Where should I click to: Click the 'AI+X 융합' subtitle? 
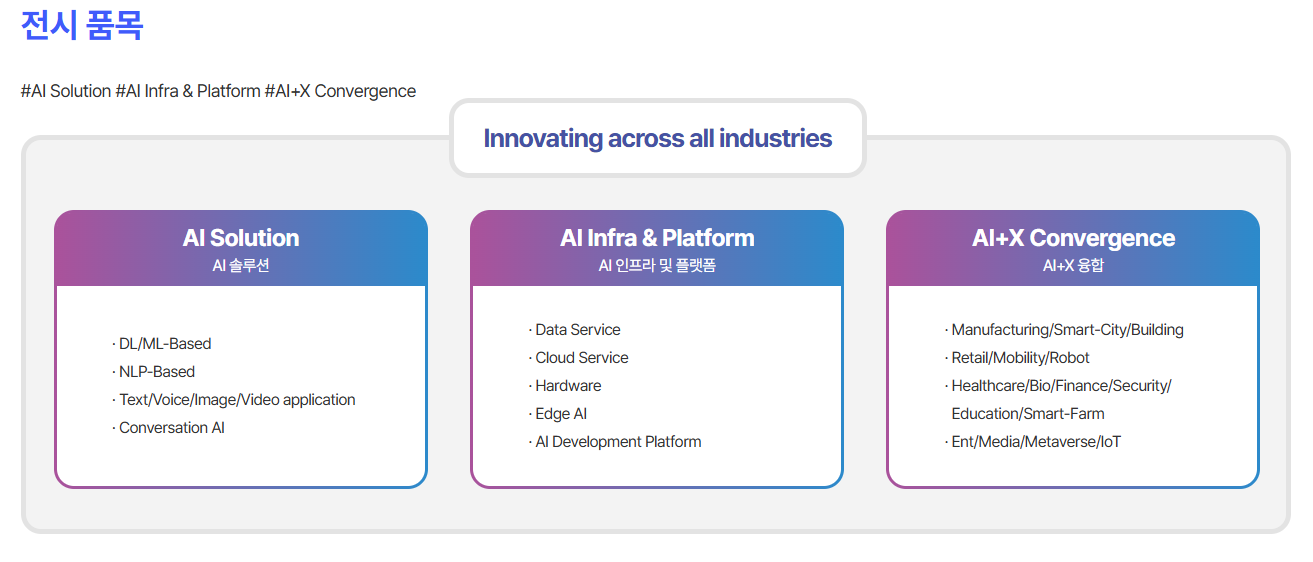click(1073, 266)
